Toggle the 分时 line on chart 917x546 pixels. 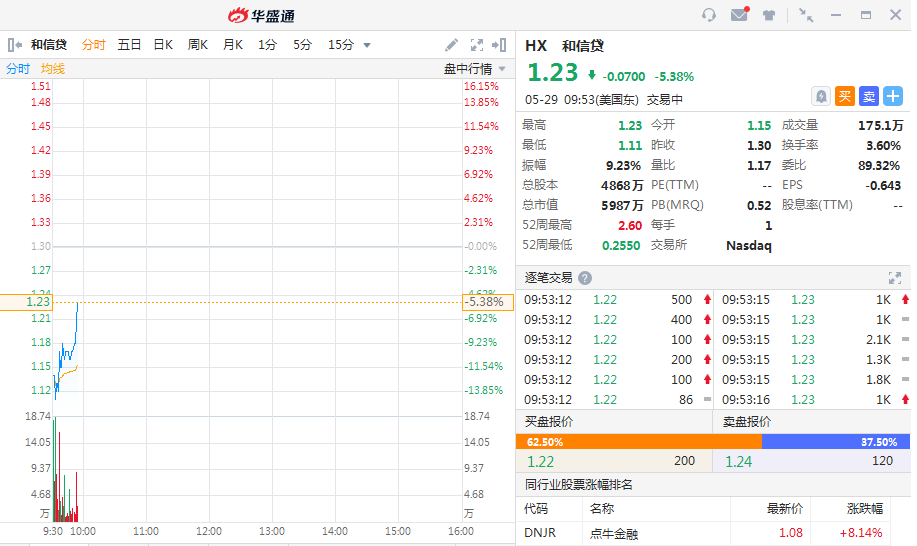click(x=18, y=69)
